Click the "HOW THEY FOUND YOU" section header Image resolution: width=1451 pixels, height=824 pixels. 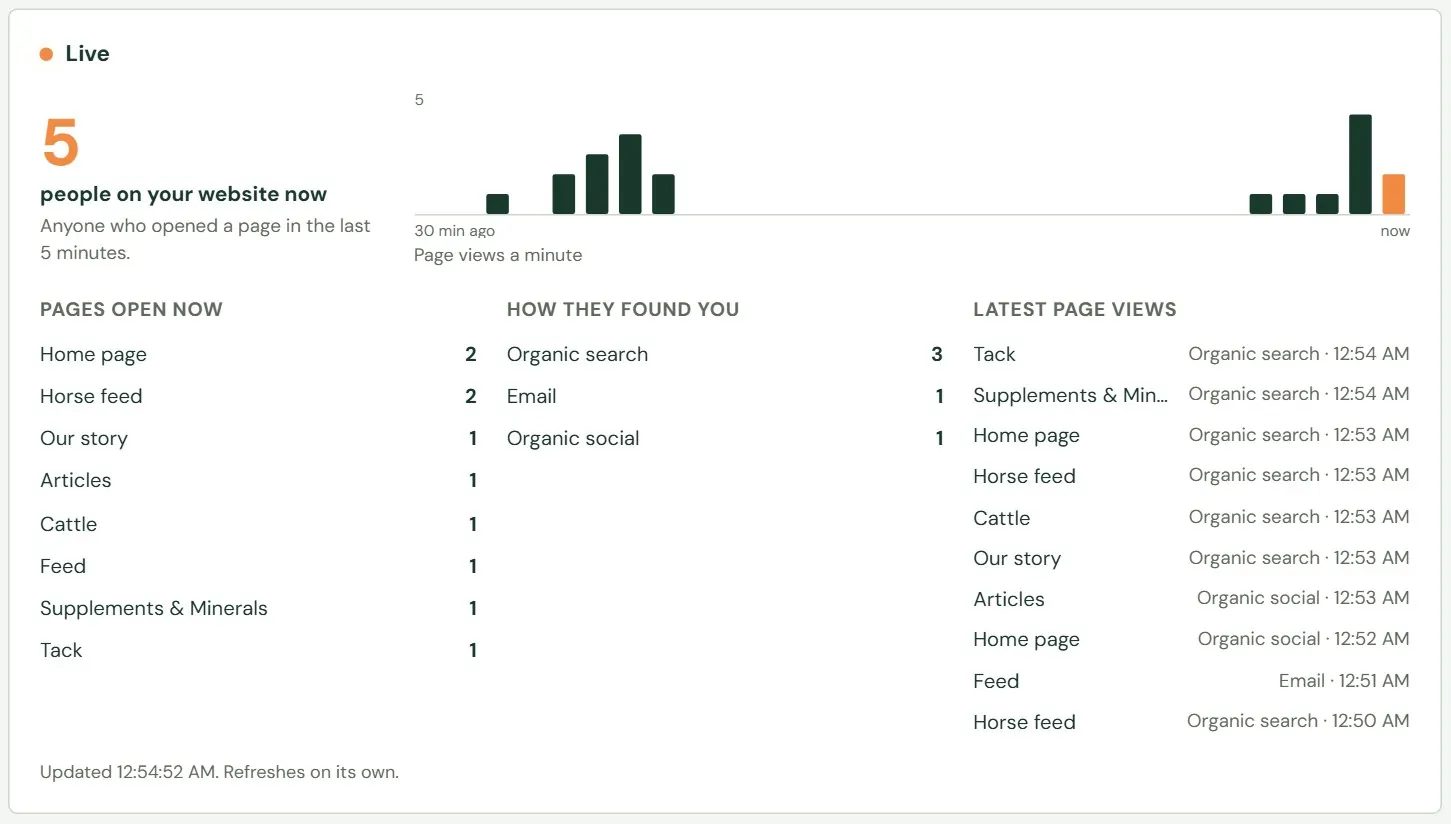(x=623, y=310)
